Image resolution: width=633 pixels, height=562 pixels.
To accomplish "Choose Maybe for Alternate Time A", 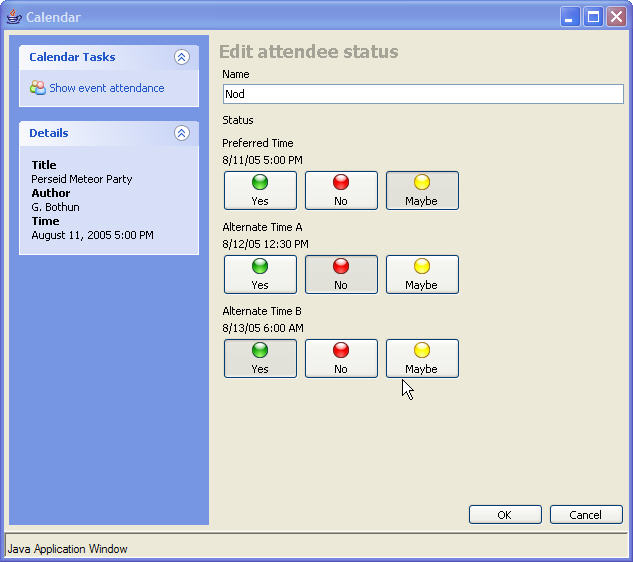I will [422, 275].
